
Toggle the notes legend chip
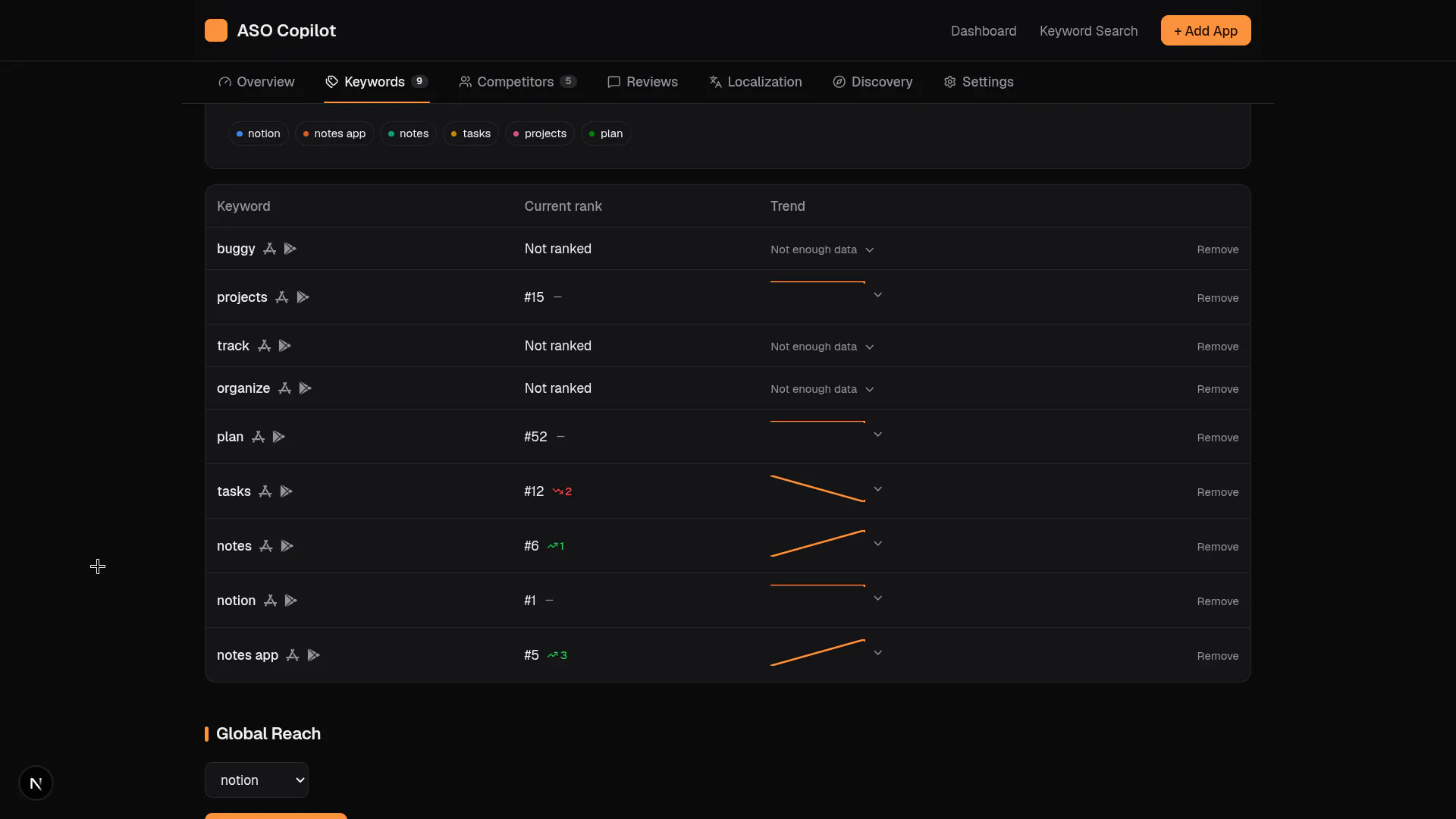(x=409, y=133)
